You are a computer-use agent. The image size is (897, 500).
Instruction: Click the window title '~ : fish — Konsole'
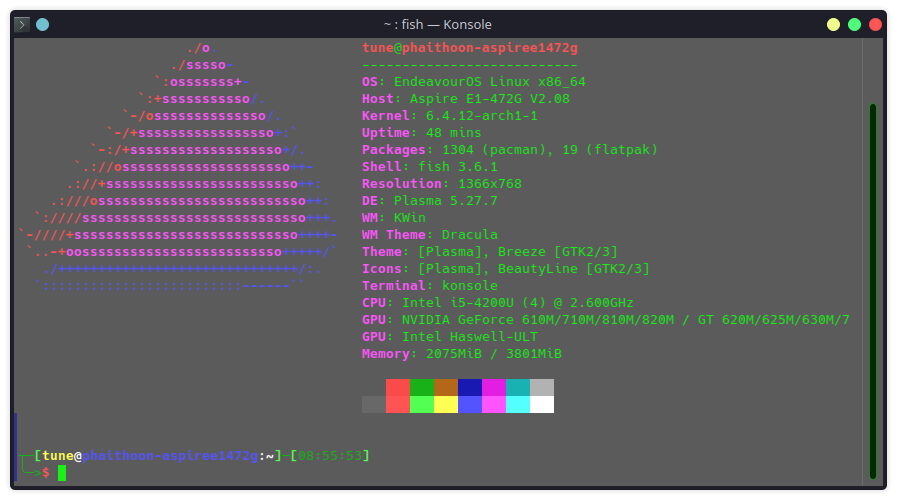coord(438,25)
